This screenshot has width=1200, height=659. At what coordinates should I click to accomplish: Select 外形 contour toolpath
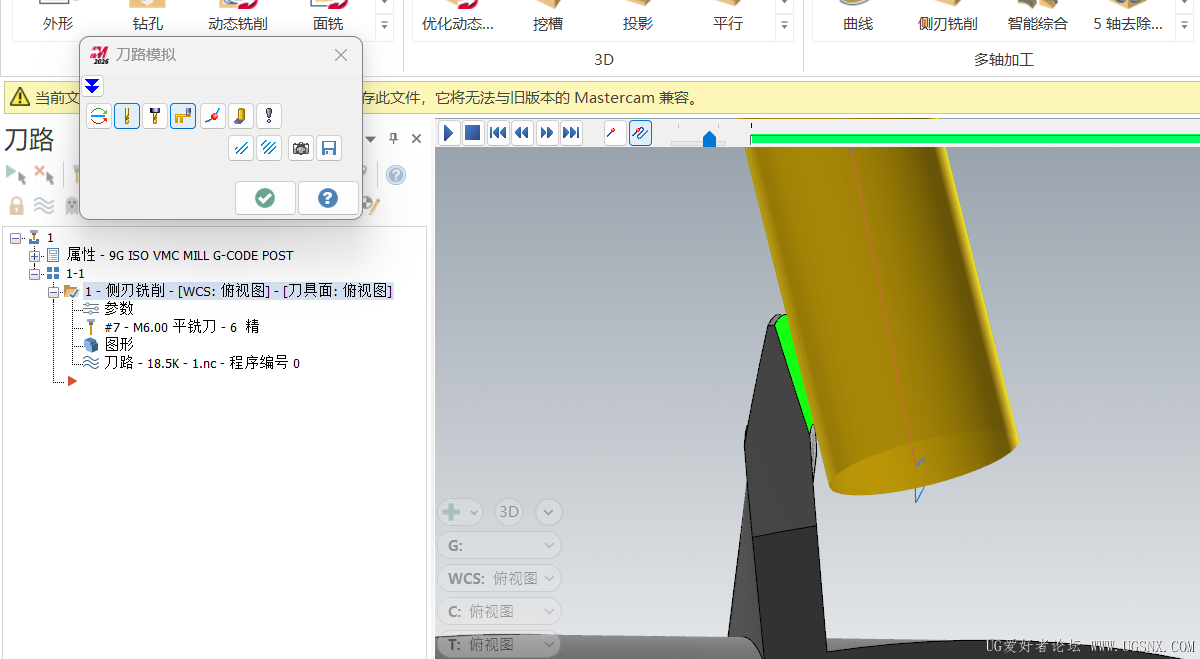(58, 17)
